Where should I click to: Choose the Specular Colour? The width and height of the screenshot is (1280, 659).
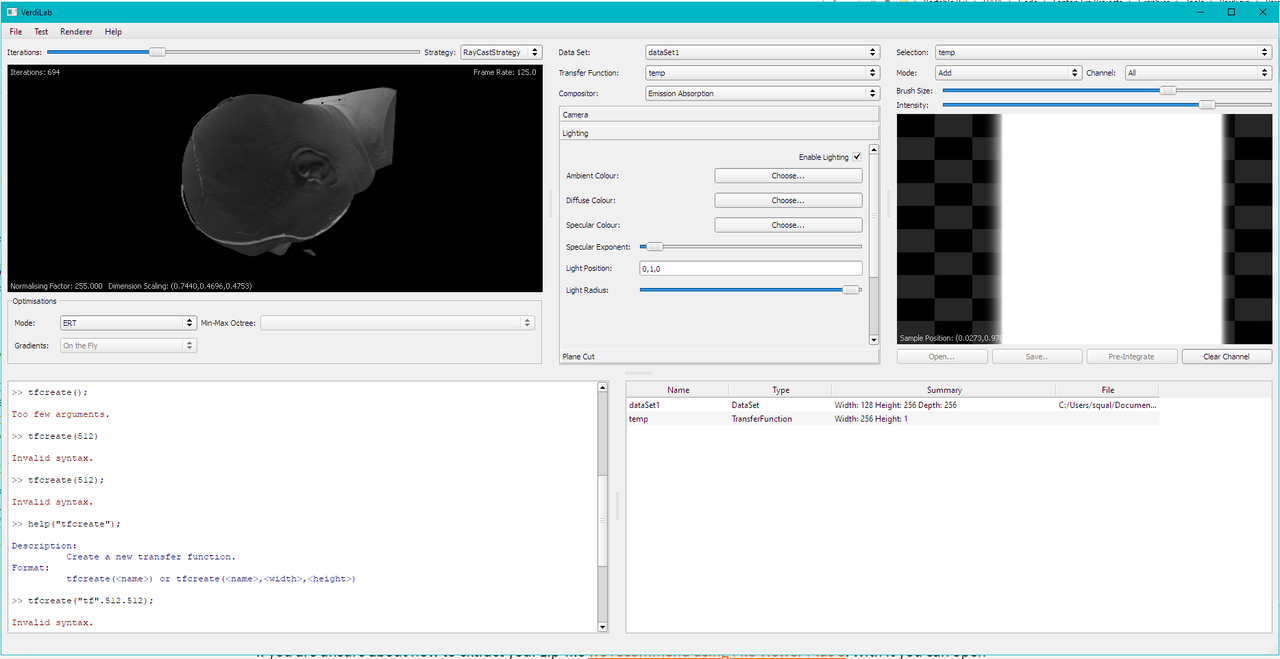point(788,225)
